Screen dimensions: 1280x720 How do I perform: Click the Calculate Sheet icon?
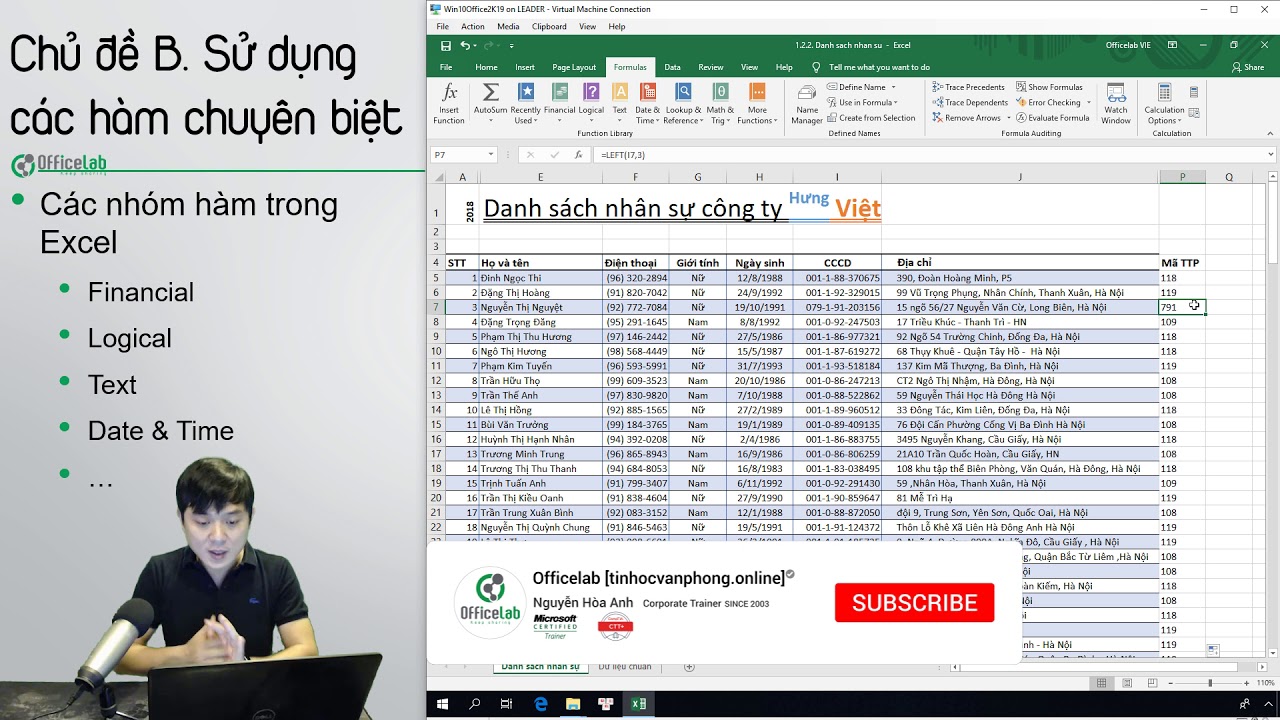(1194, 111)
